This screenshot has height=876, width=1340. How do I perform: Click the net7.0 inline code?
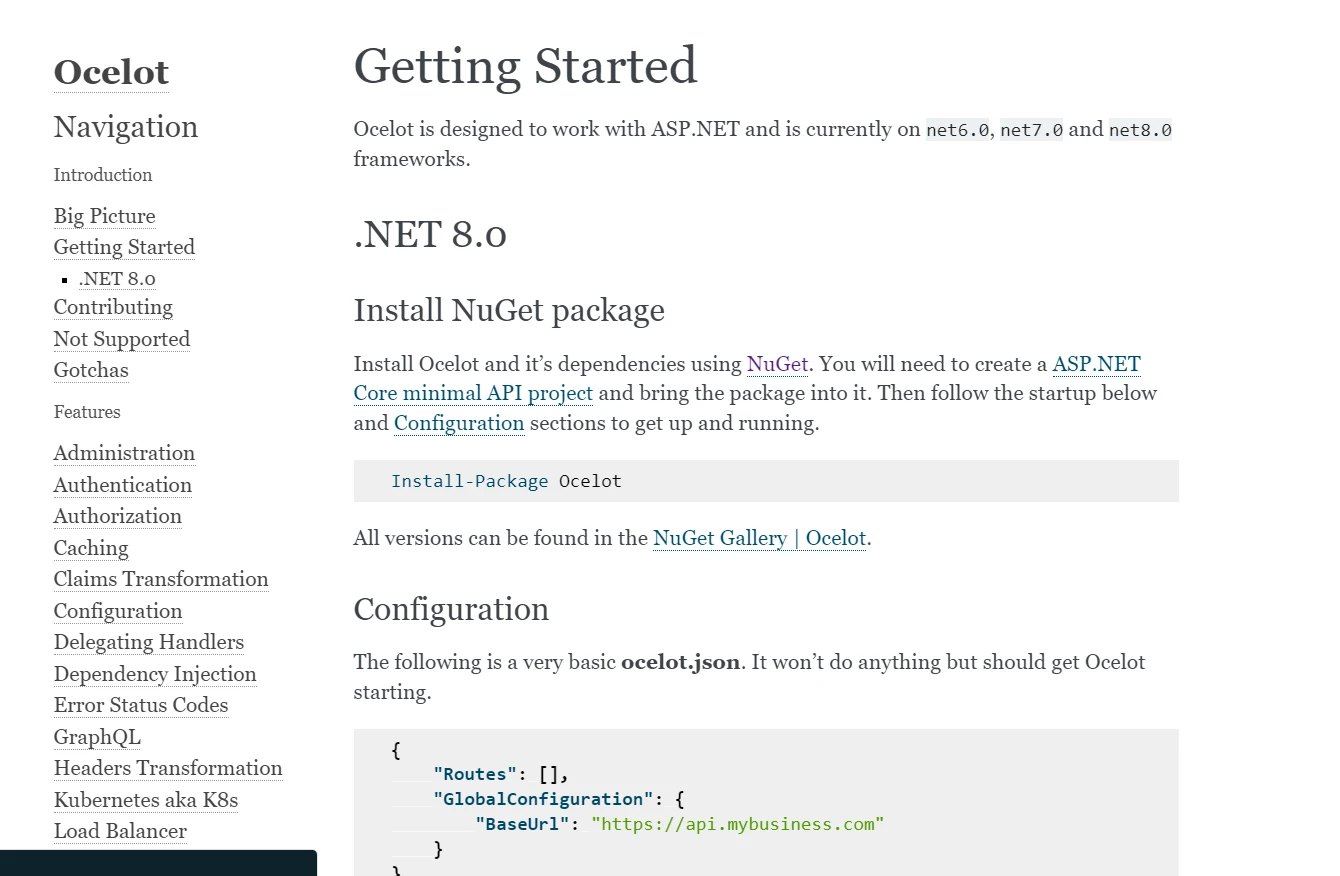coord(1032,130)
